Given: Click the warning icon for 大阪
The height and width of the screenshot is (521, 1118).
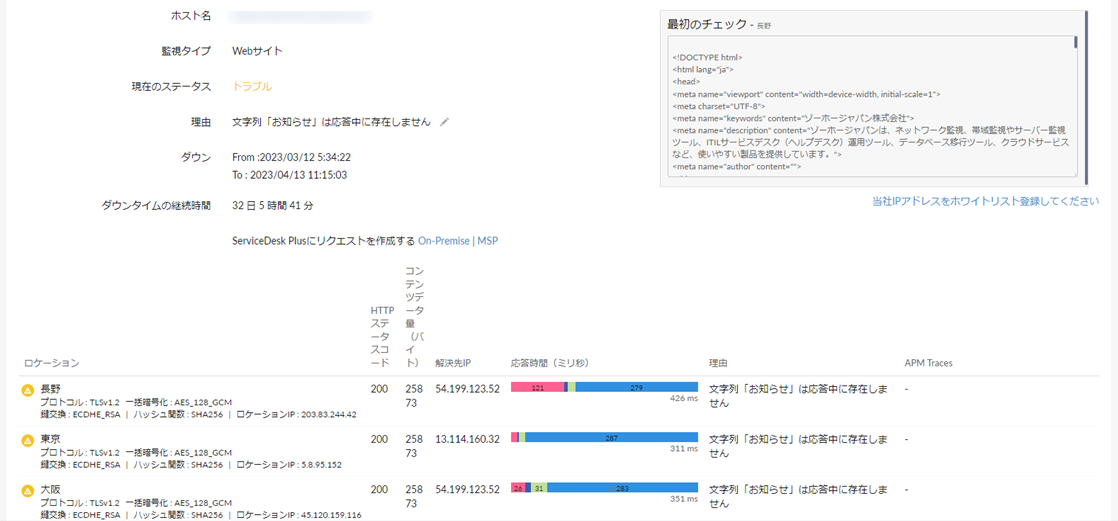Looking at the screenshot, I should [28, 490].
